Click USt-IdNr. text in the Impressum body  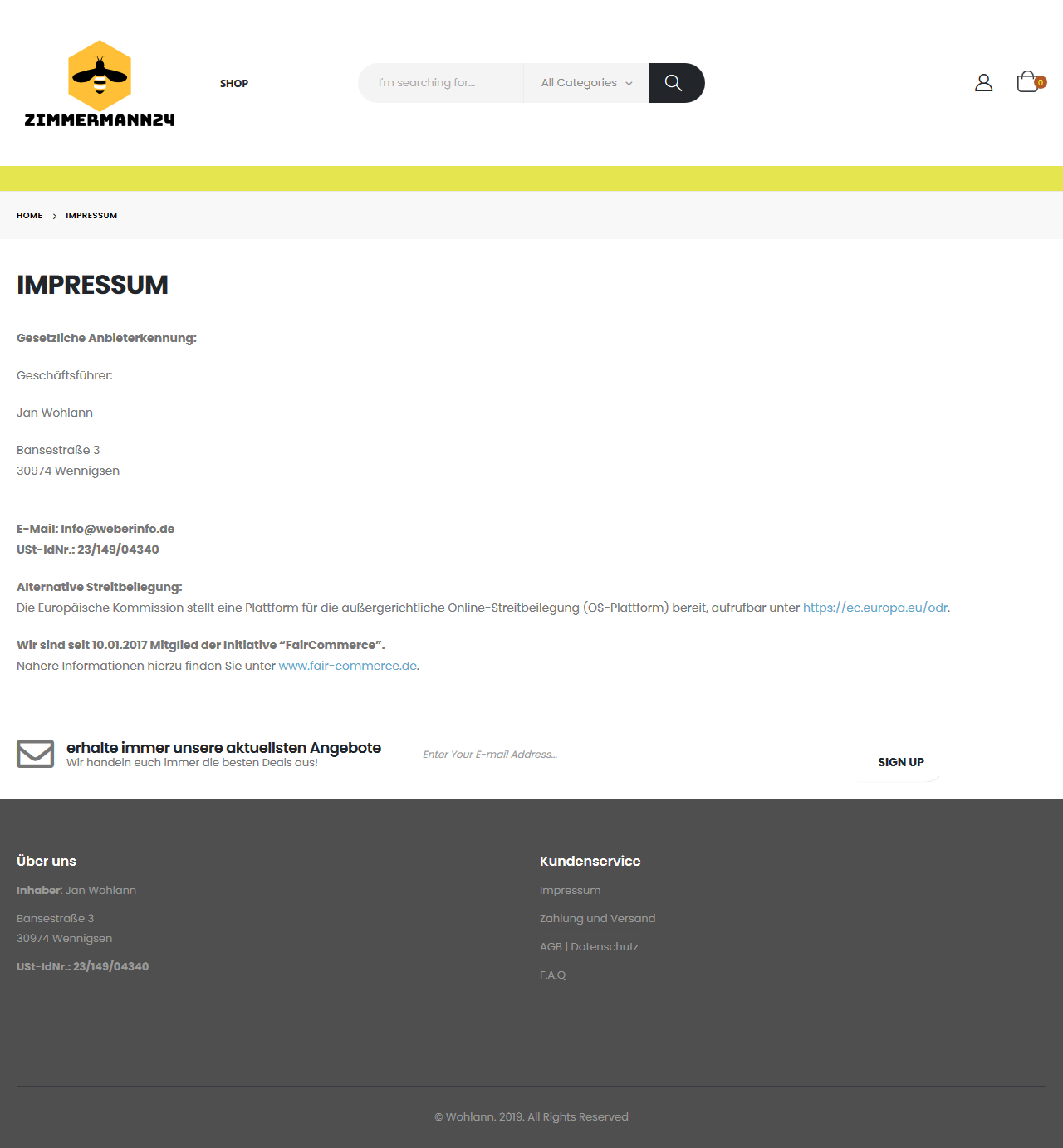pyautogui.click(x=88, y=550)
